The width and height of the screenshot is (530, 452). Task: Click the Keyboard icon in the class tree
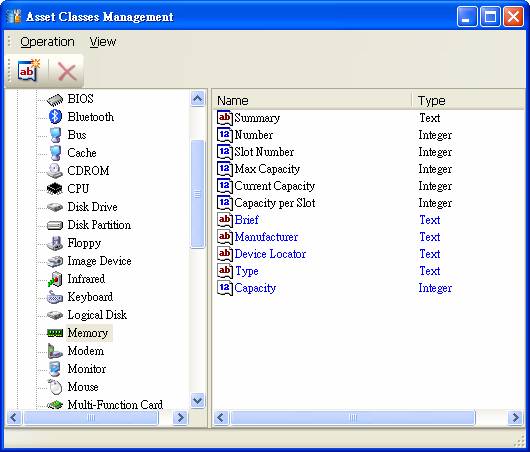(x=55, y=297)
